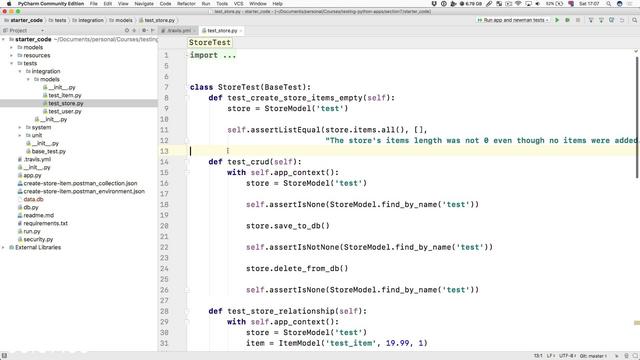Run the selected configuration with green play icon
640x360 pixels.
557,20
